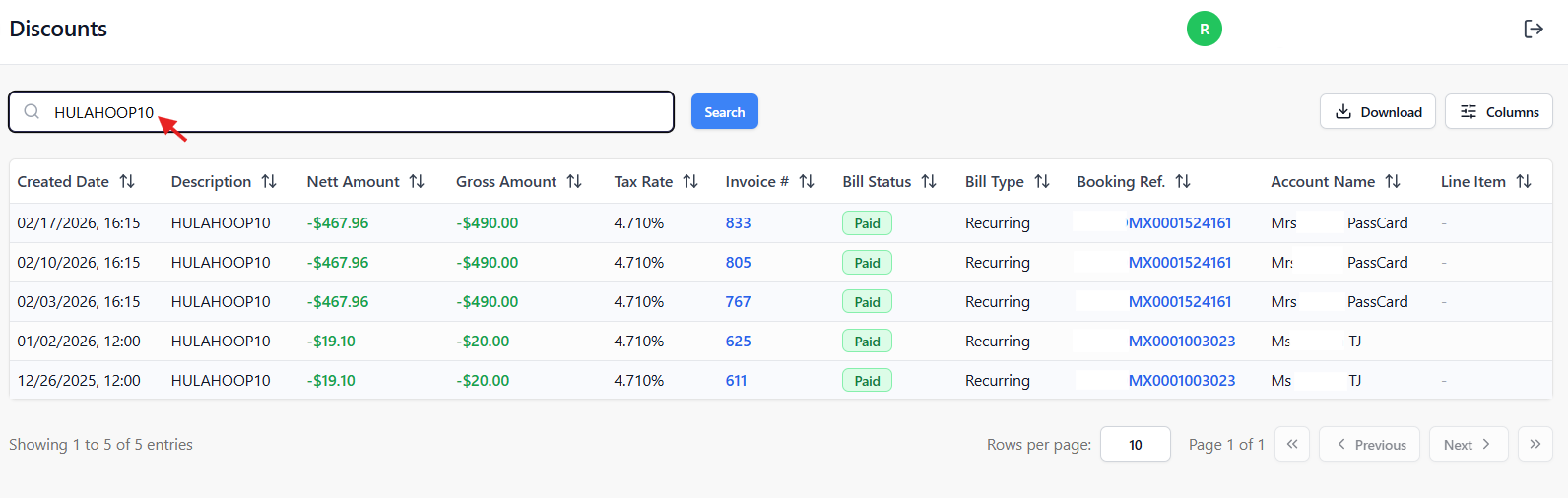1568x498 pixels.
Task: Sort by Booking Ref. column arrows
Action: coord(1183,181)
